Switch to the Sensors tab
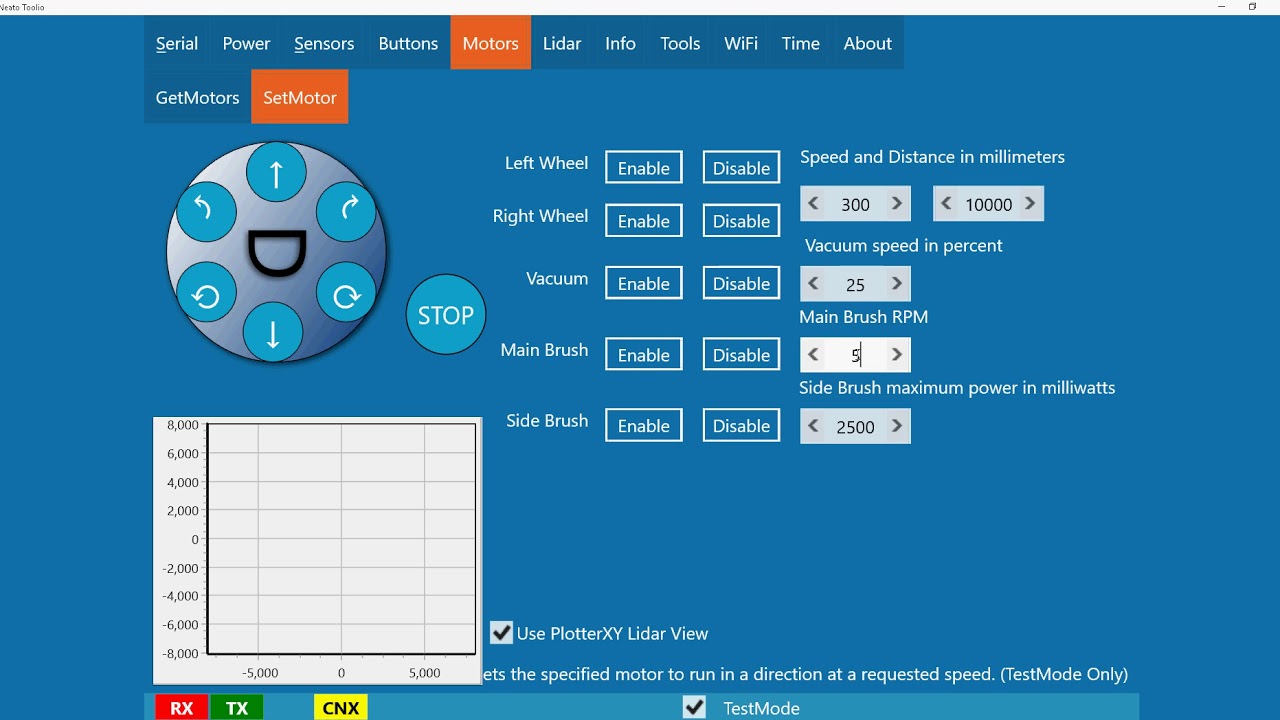1280x720 pixels. click(324, 43)
